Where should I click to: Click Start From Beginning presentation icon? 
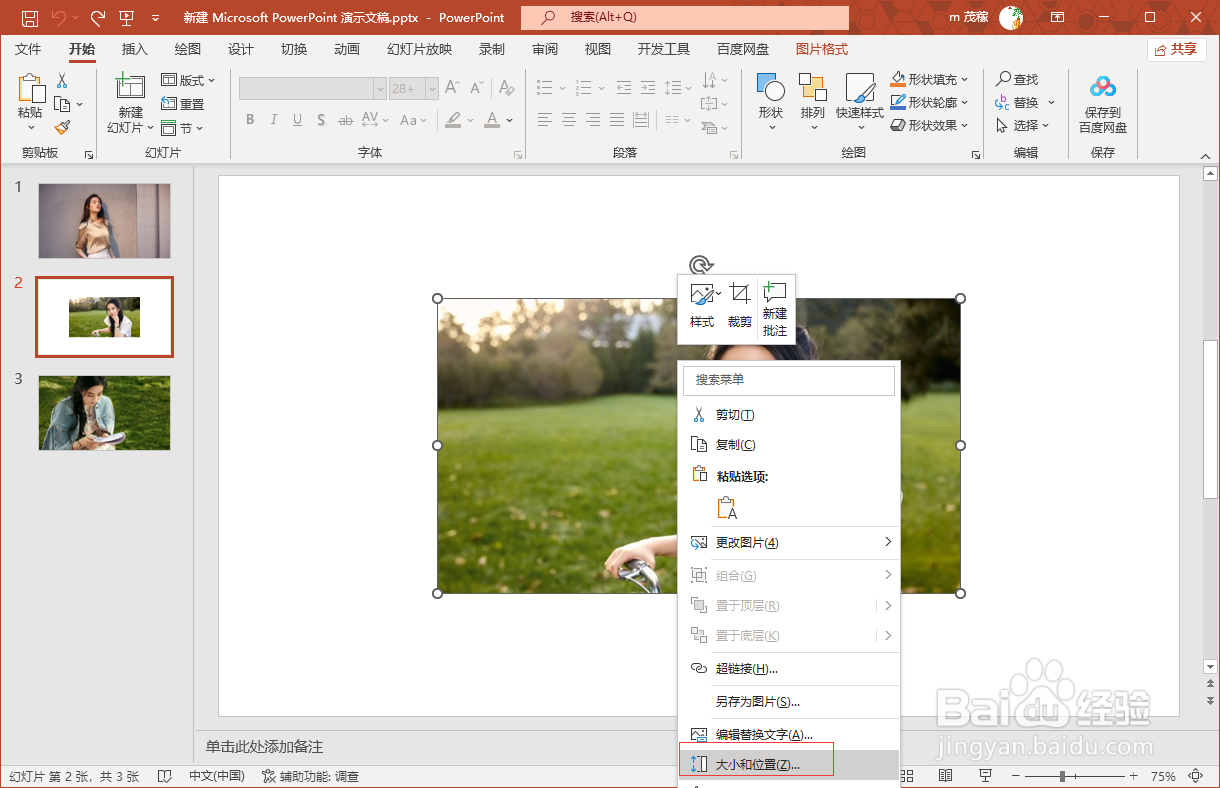pyautogui.click(x=127, y=18)
